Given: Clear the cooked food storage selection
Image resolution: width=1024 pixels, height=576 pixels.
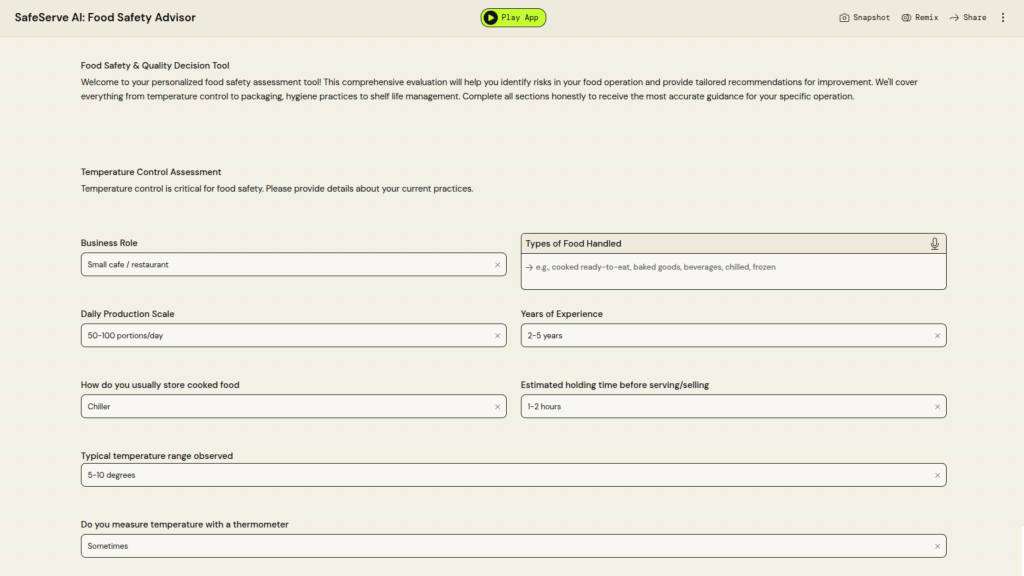Looking at the screenshot, I should [497, 407].
